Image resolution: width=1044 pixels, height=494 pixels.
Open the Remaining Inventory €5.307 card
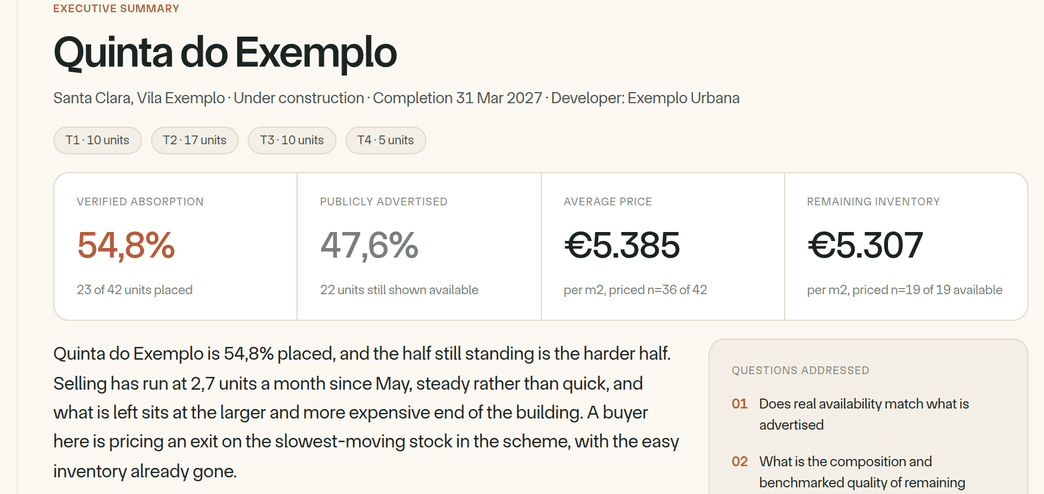click(x=907, y=246)
